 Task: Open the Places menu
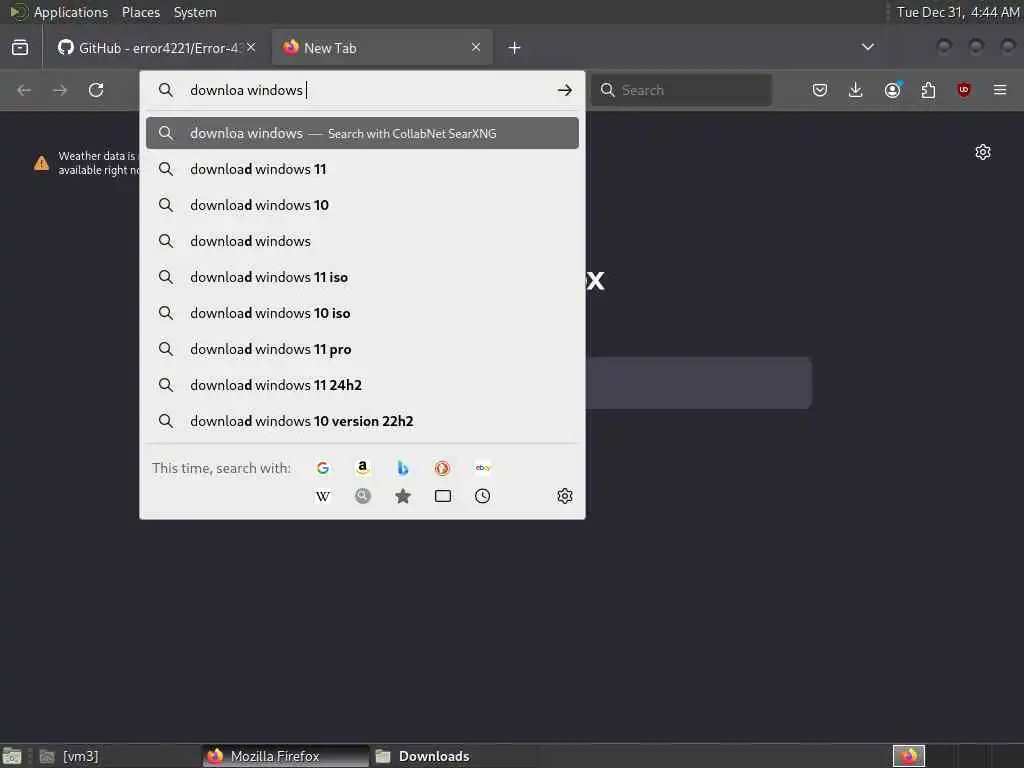point(140,12)
